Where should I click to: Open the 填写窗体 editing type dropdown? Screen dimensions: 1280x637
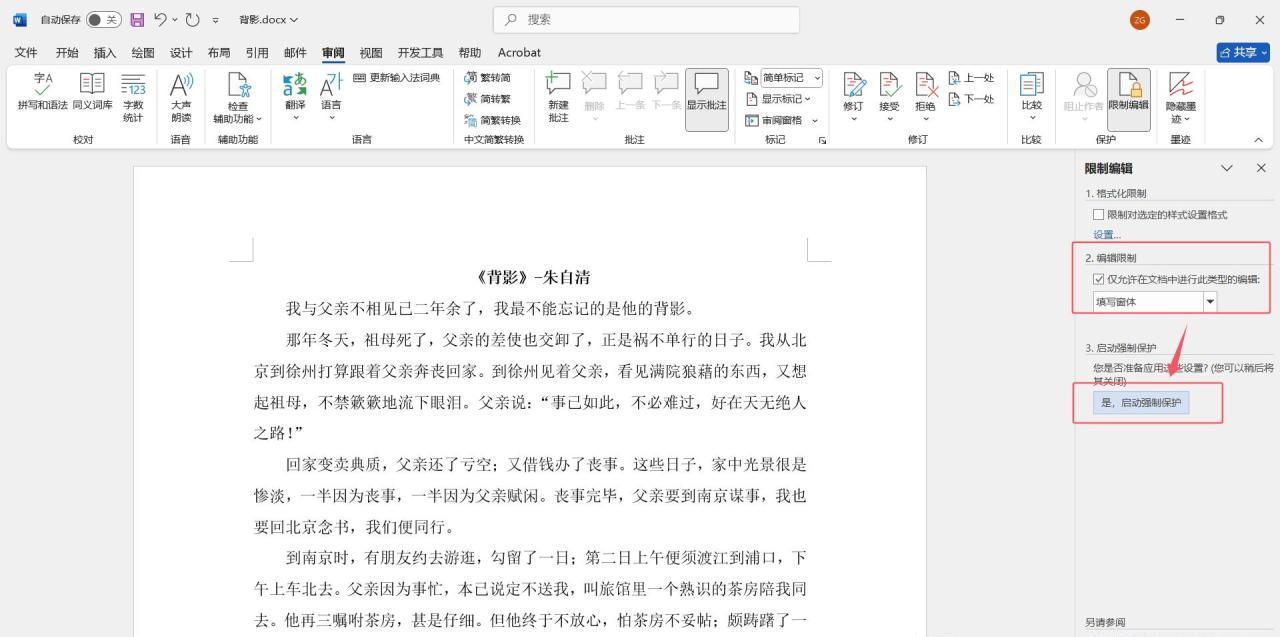[x=1210, y=300]
